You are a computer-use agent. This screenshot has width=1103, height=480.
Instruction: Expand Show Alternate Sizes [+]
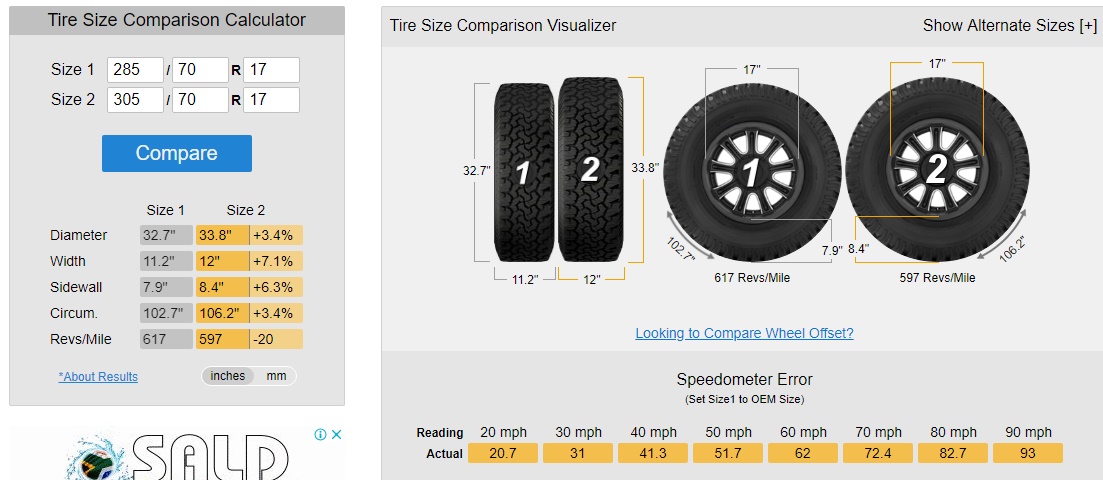click(1009, 25)
